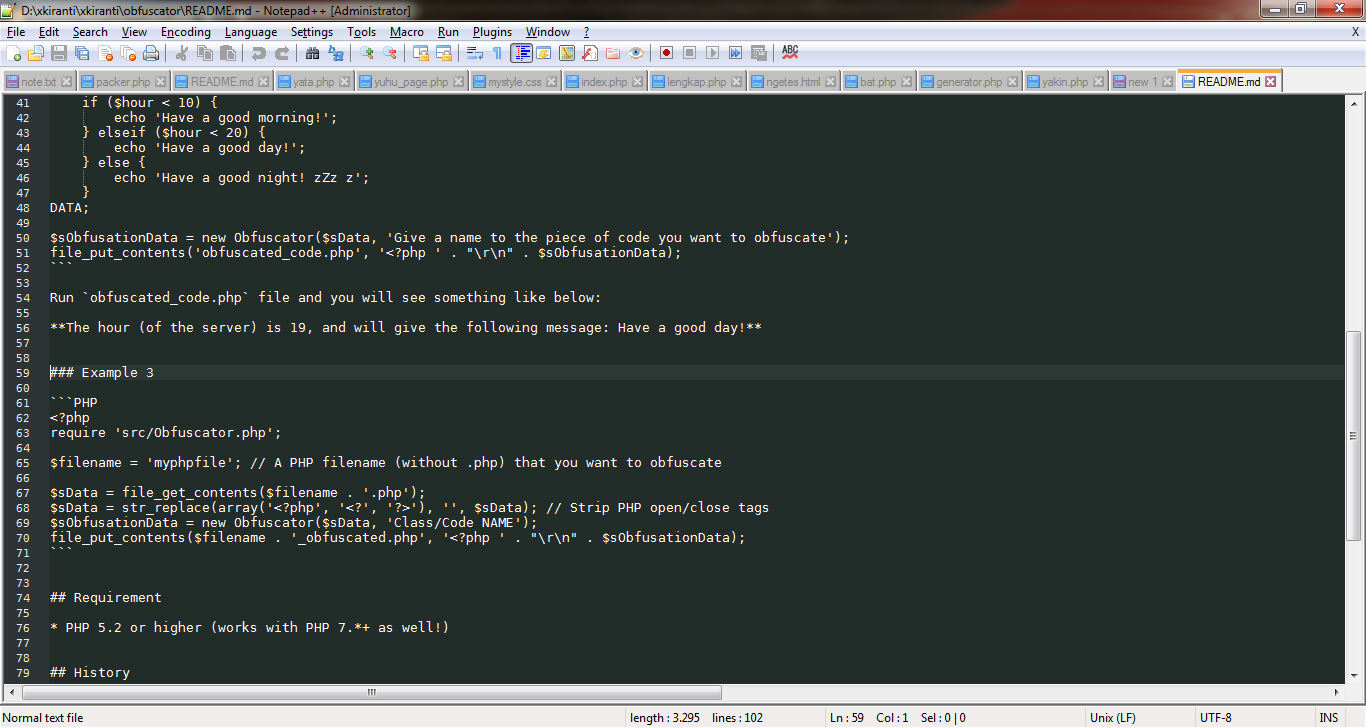Open the Encoding menu

186,32
